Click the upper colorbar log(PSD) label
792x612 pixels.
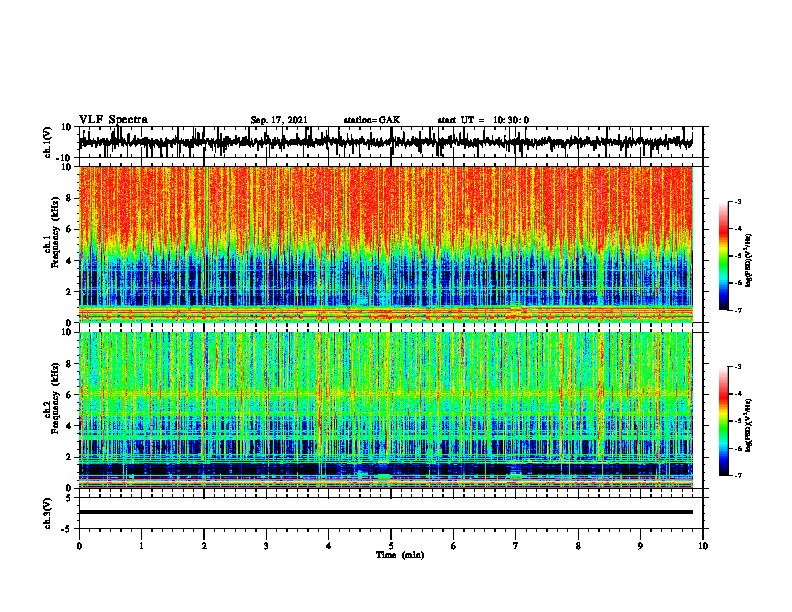click(749, 261)
